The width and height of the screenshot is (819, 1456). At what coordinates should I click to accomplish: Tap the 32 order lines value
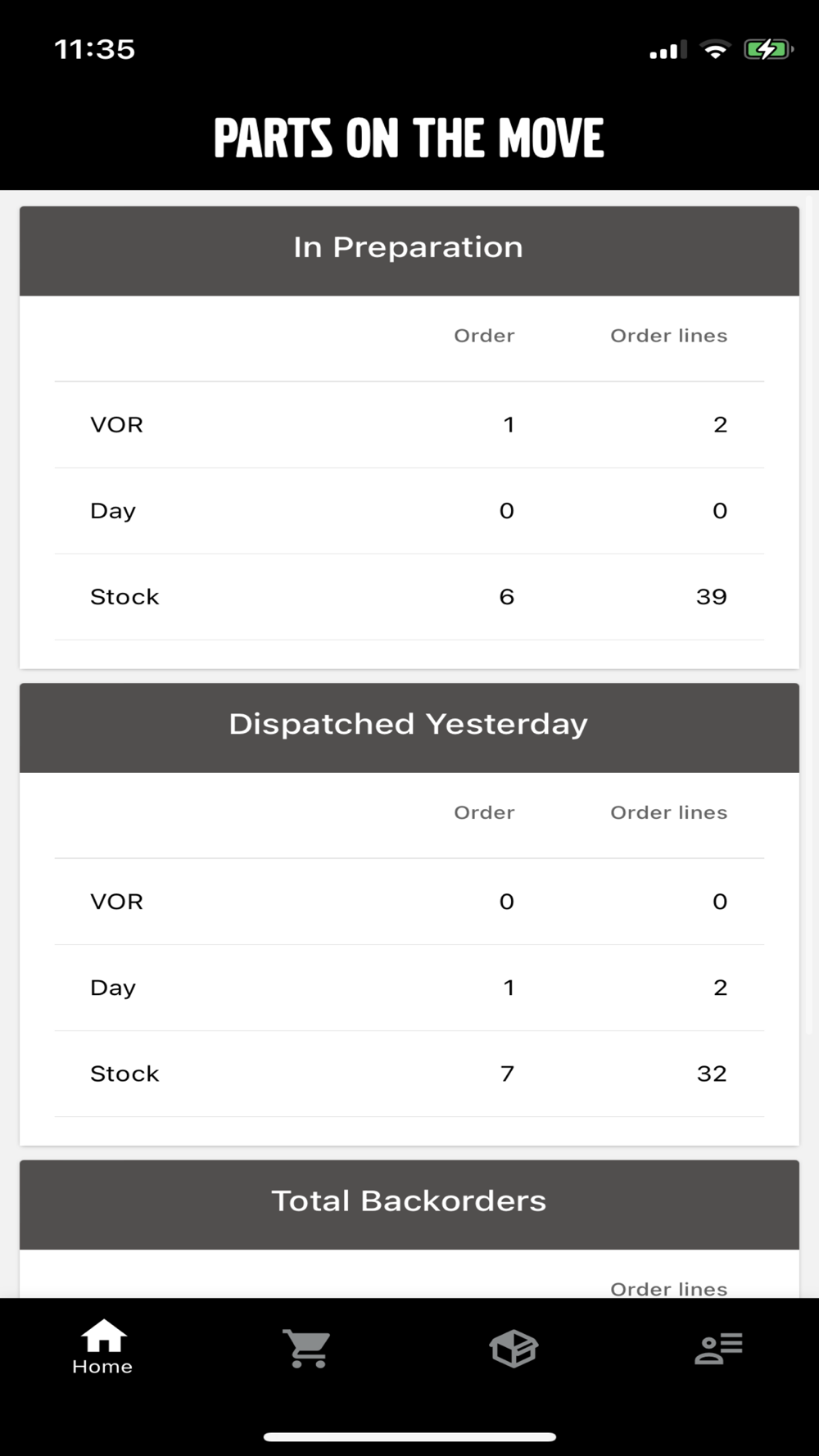[x=711, y=1074]
